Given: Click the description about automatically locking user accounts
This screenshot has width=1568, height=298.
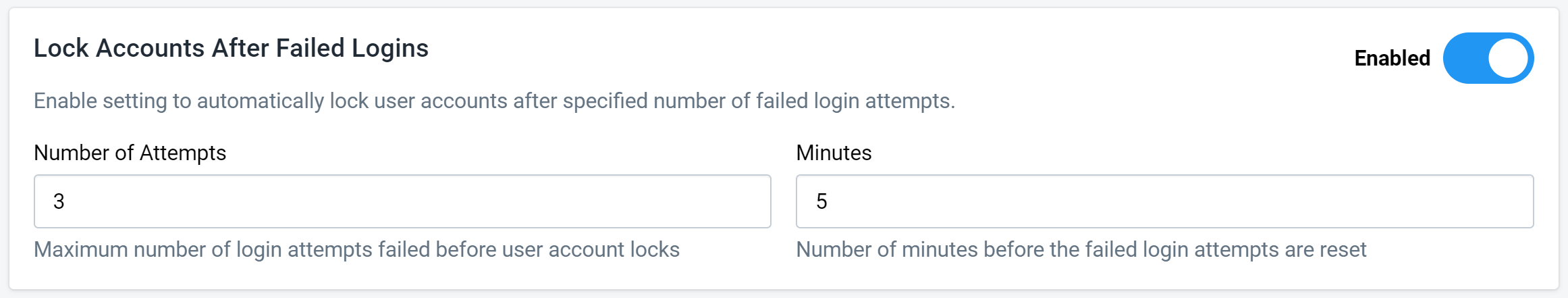Looking at the screenshot, I should [494, 101].
